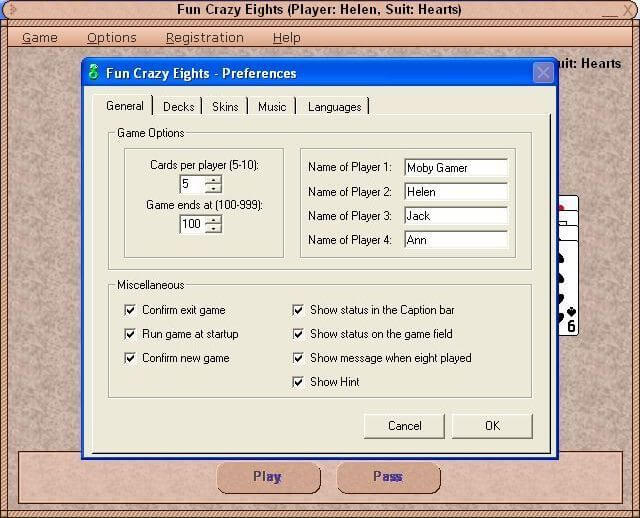Image resolution: width=640 pixels, height=518 pixels.
Task: Toggle the Confirm new game checkbox
Action: 130,358
